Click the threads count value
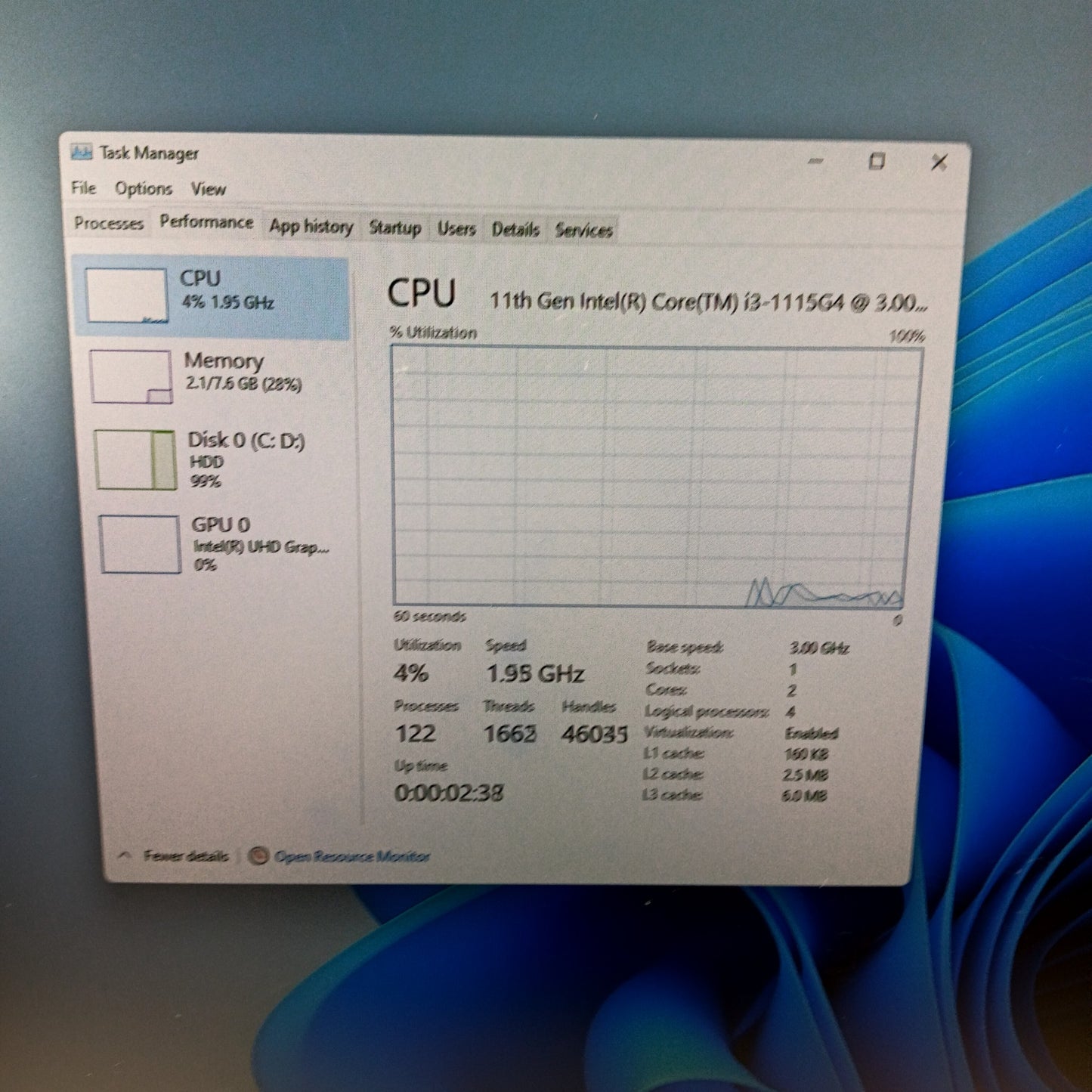The height and width of the screenshot is (1092, 1092). coord(510,733)
